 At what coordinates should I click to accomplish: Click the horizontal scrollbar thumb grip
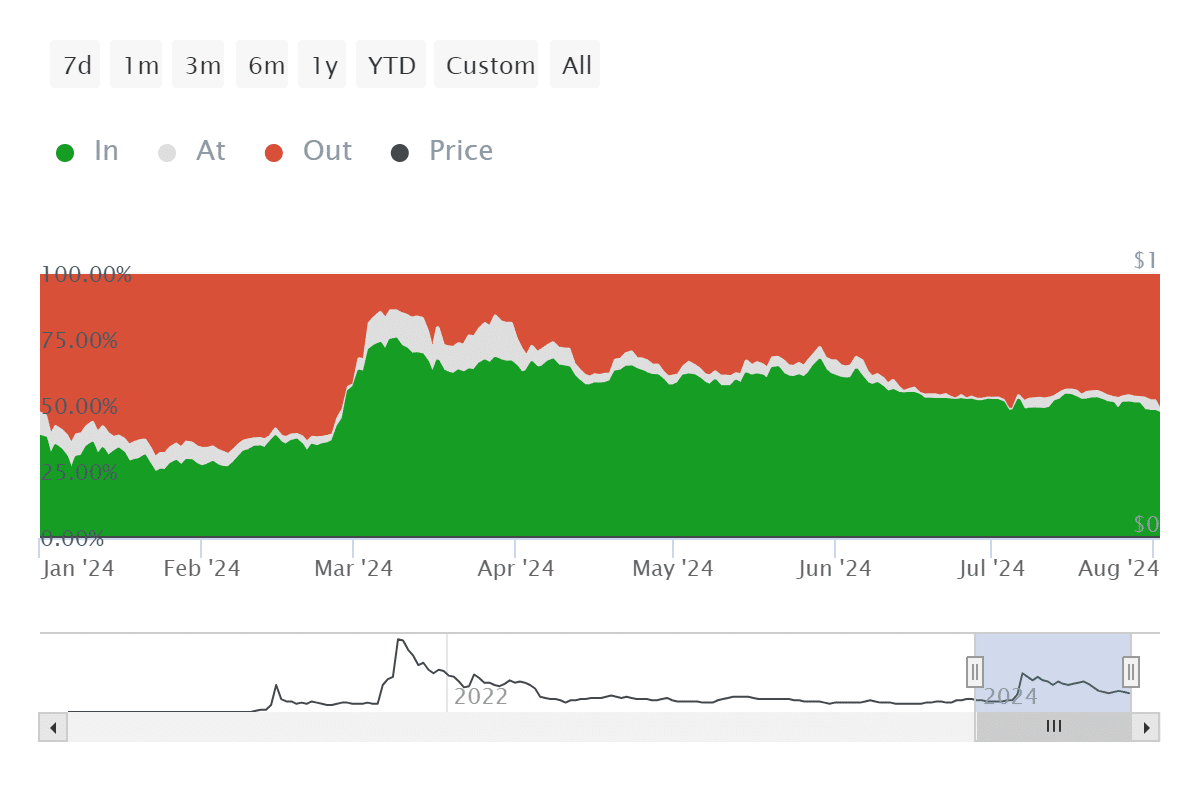[x=1053, y=727]
